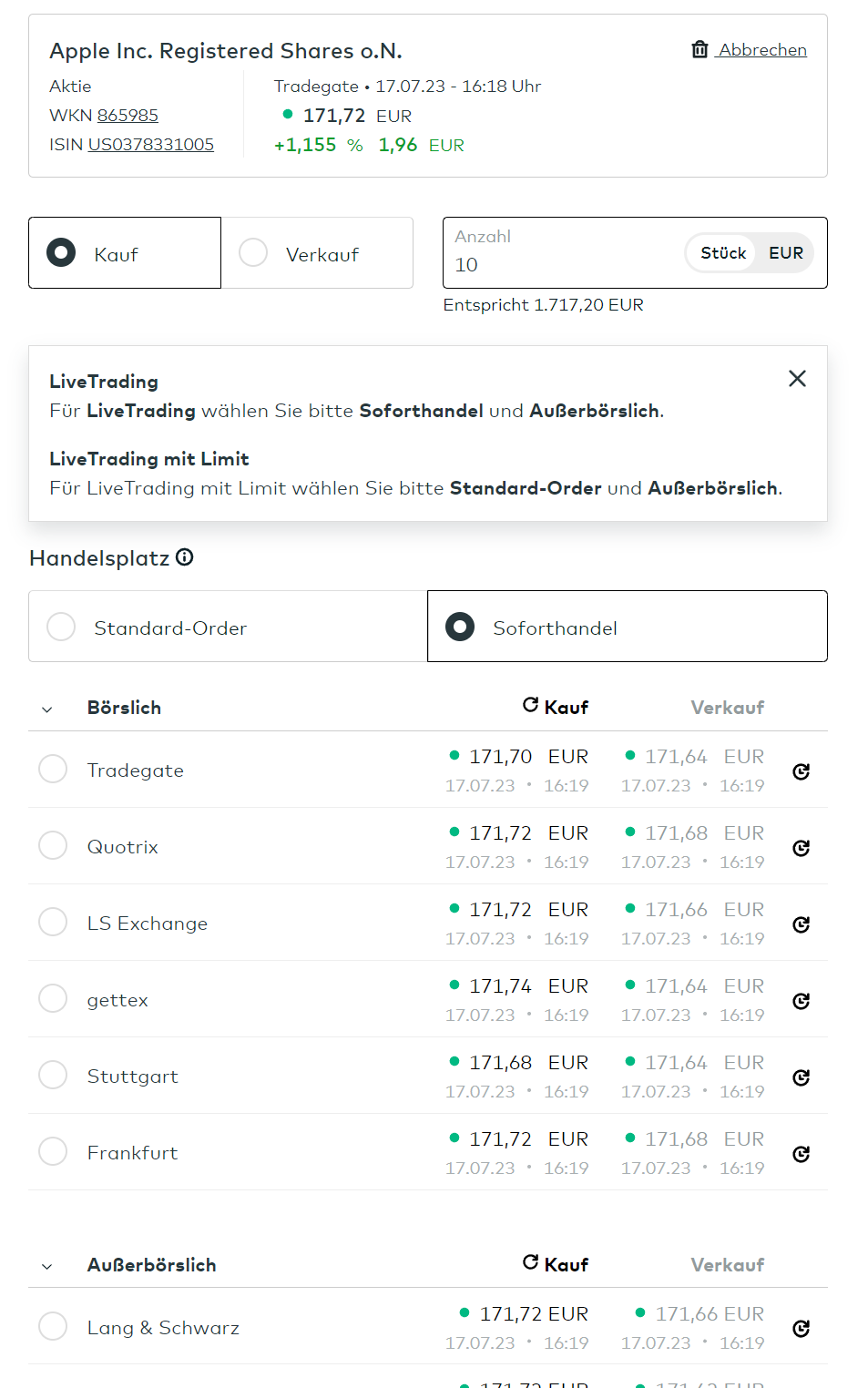
Task: Click the Quotrix Verkauf price 171,68 EUR
Action: (704, 833)
